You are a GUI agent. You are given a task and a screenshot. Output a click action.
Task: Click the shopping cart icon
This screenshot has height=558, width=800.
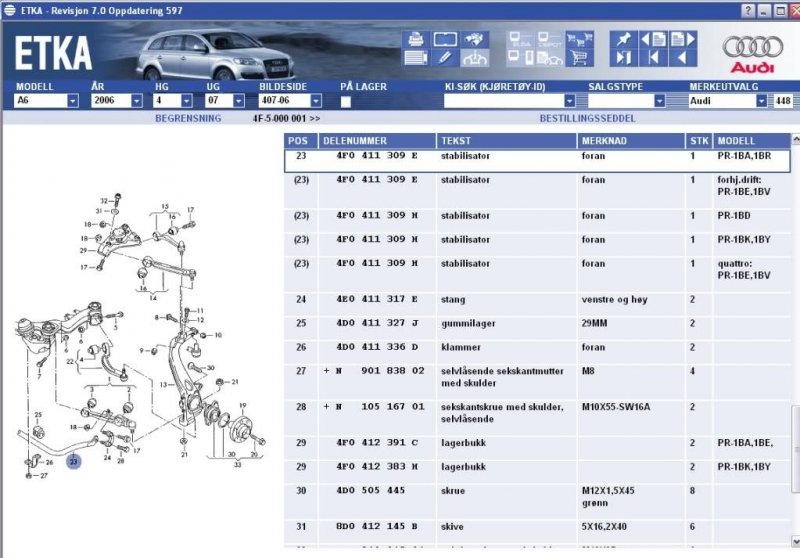coord(579,59)
